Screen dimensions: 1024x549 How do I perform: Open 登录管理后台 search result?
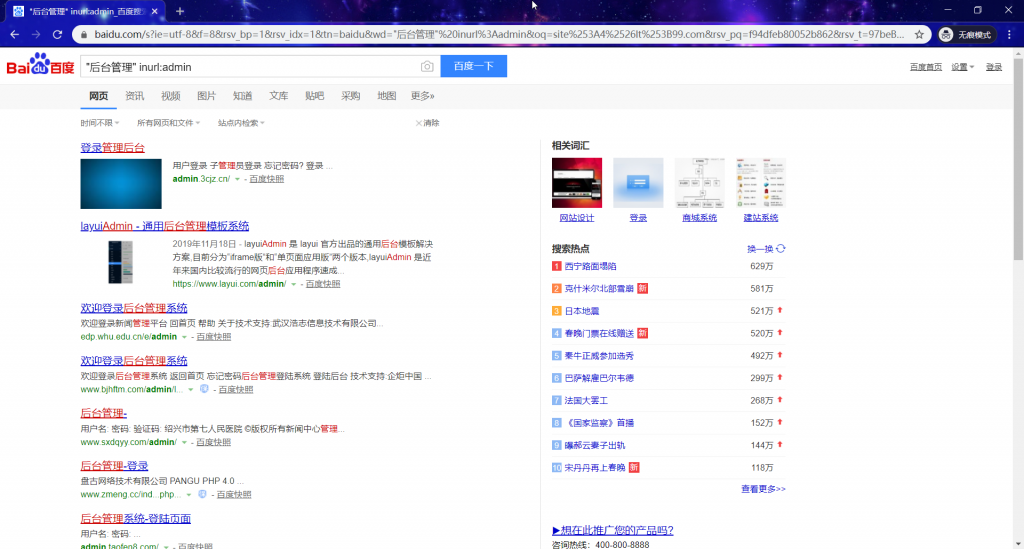click(x=112, y=148)
